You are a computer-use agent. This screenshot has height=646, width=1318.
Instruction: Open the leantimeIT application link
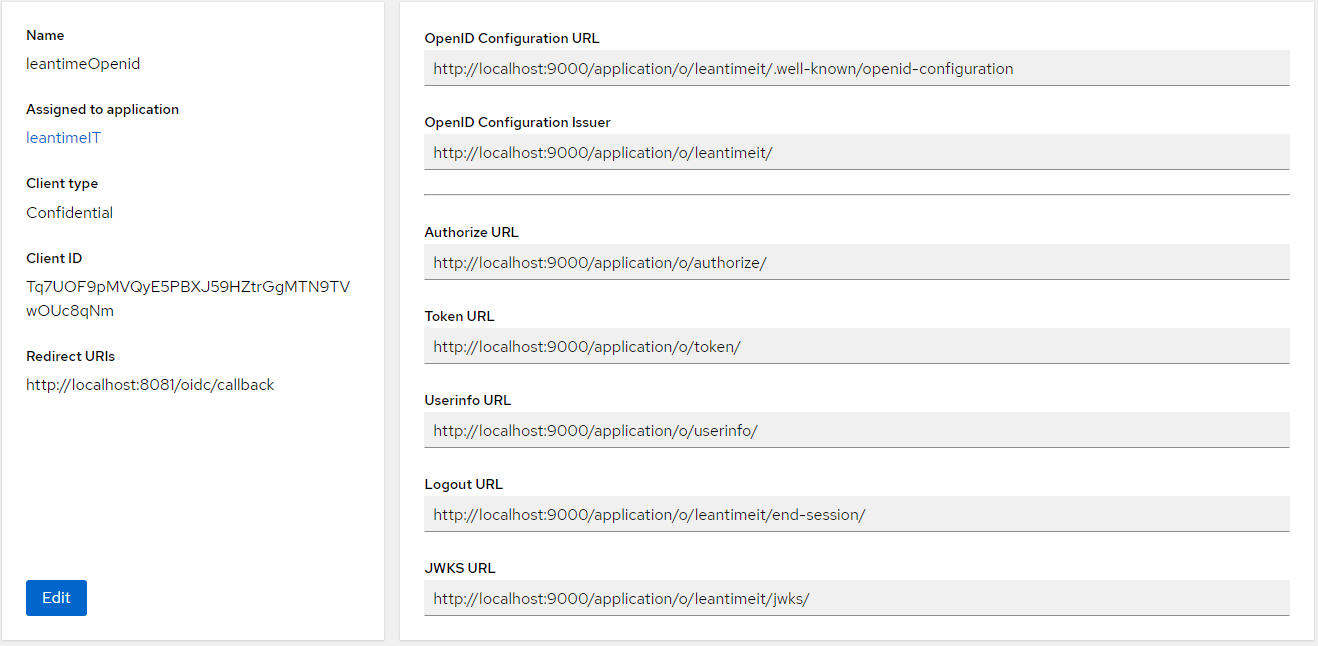pos(63,138)
